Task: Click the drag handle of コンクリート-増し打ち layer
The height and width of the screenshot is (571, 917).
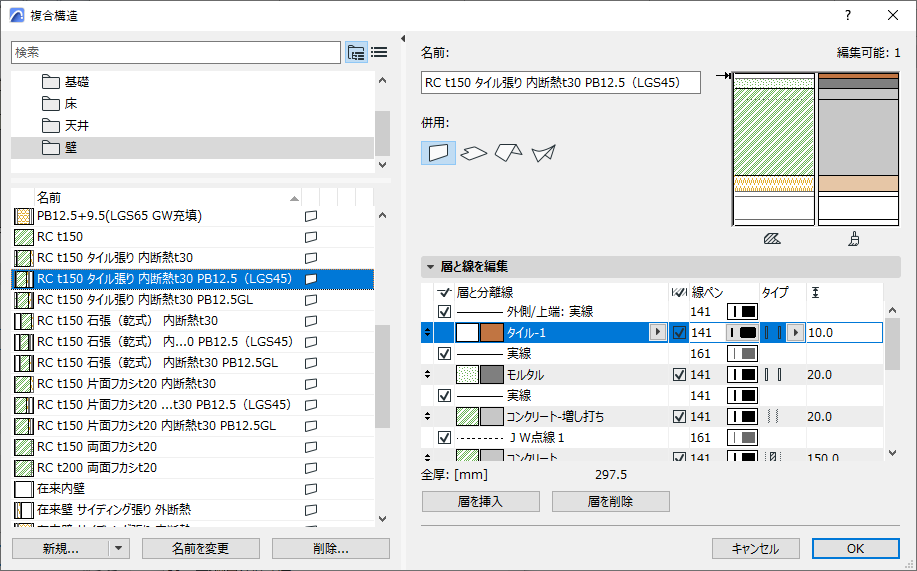Action: click(x=428, y=417)
